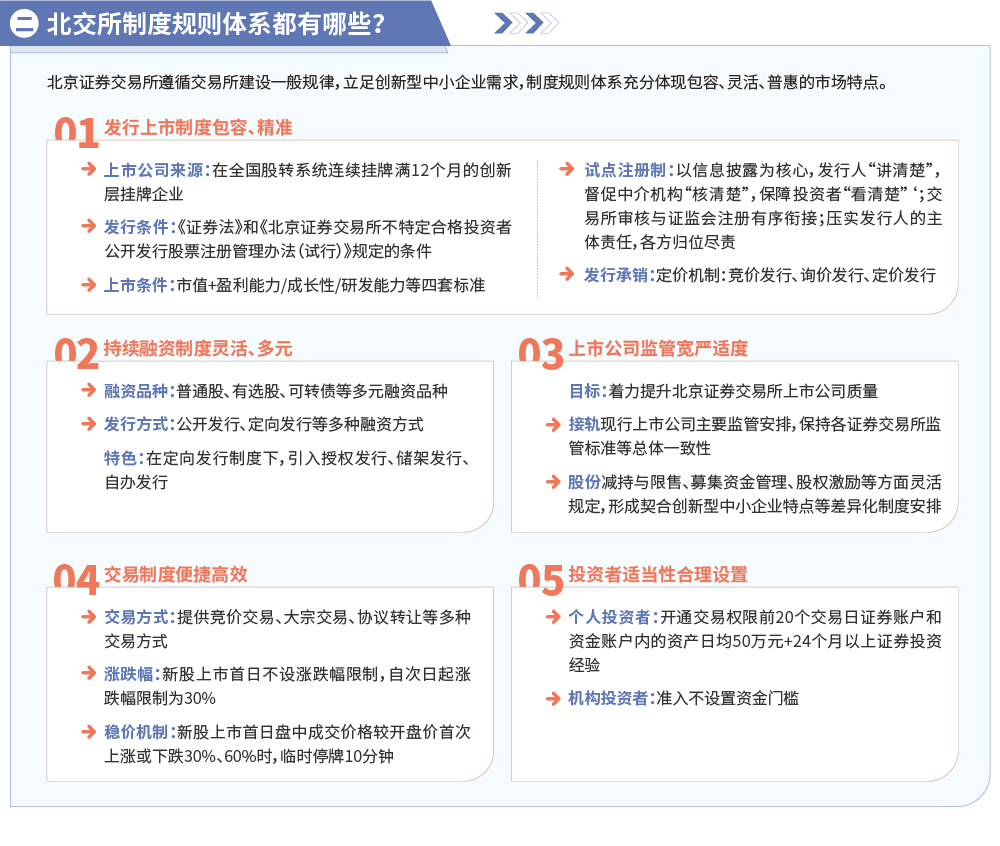
Task: Click the label '上市公司来源:'
Action: [x=158, y=170]
